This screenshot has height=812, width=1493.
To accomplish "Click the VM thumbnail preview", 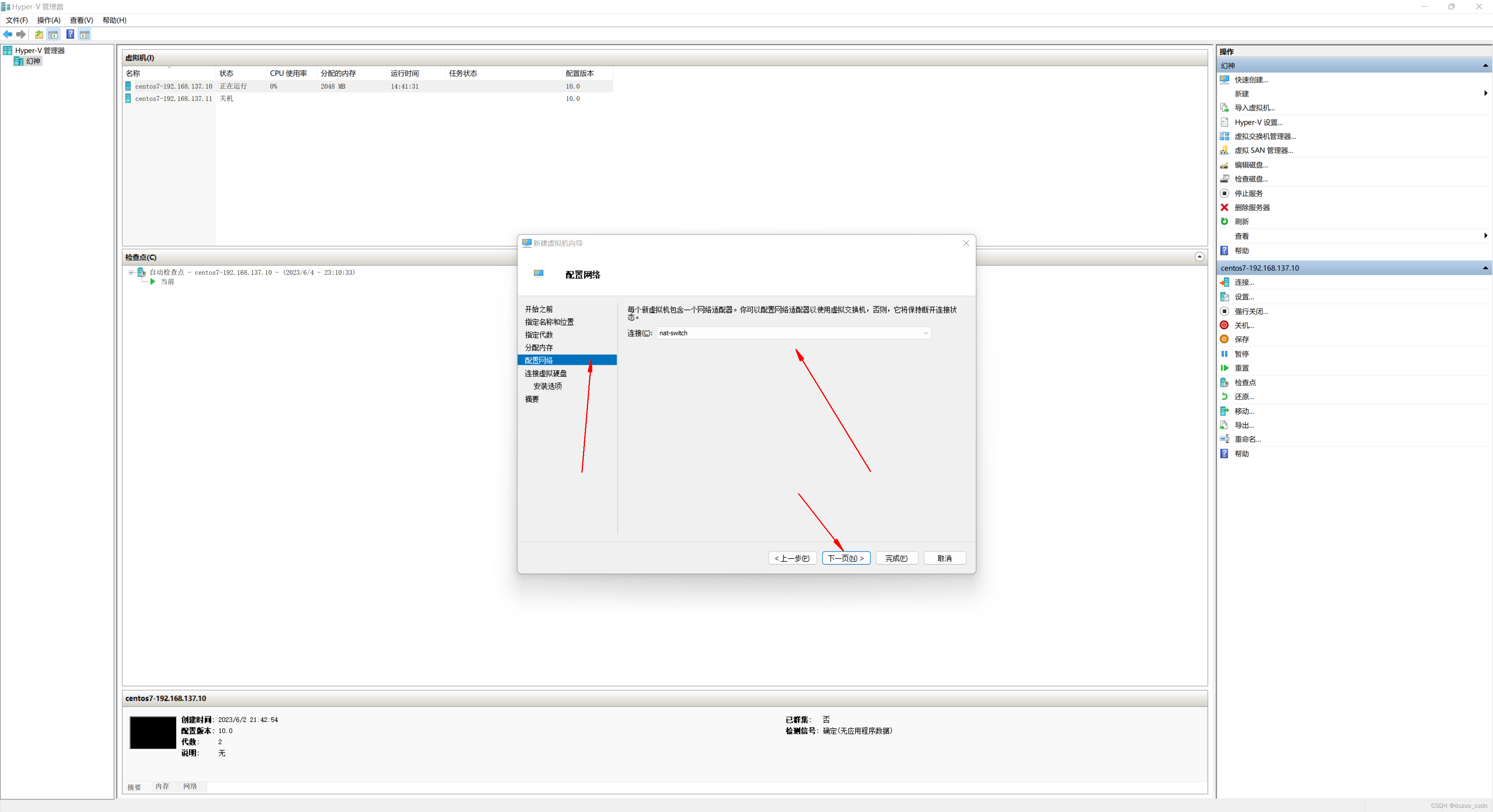I will click(x=152, y=733).
